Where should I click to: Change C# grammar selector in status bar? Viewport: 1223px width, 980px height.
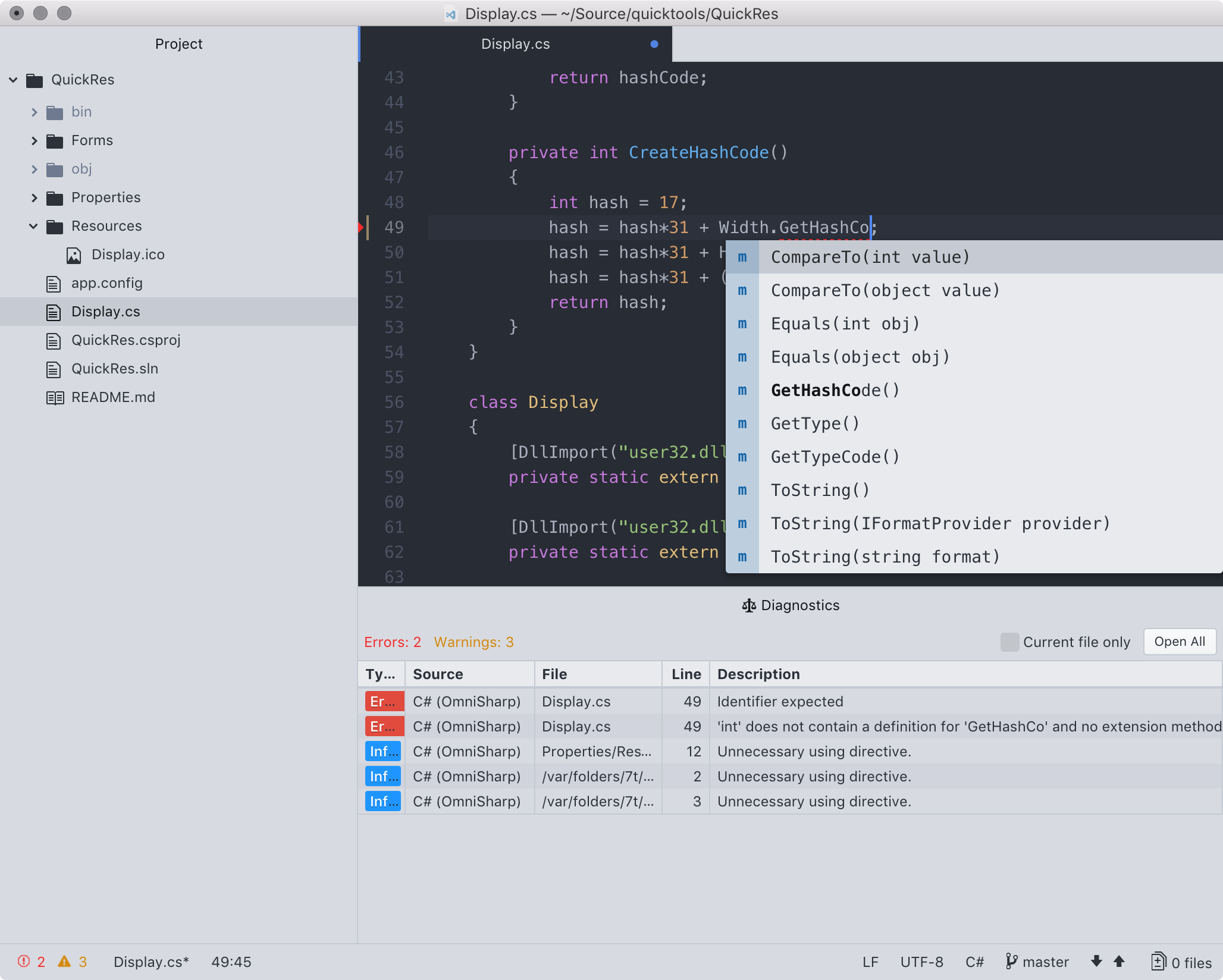[974, 962]
